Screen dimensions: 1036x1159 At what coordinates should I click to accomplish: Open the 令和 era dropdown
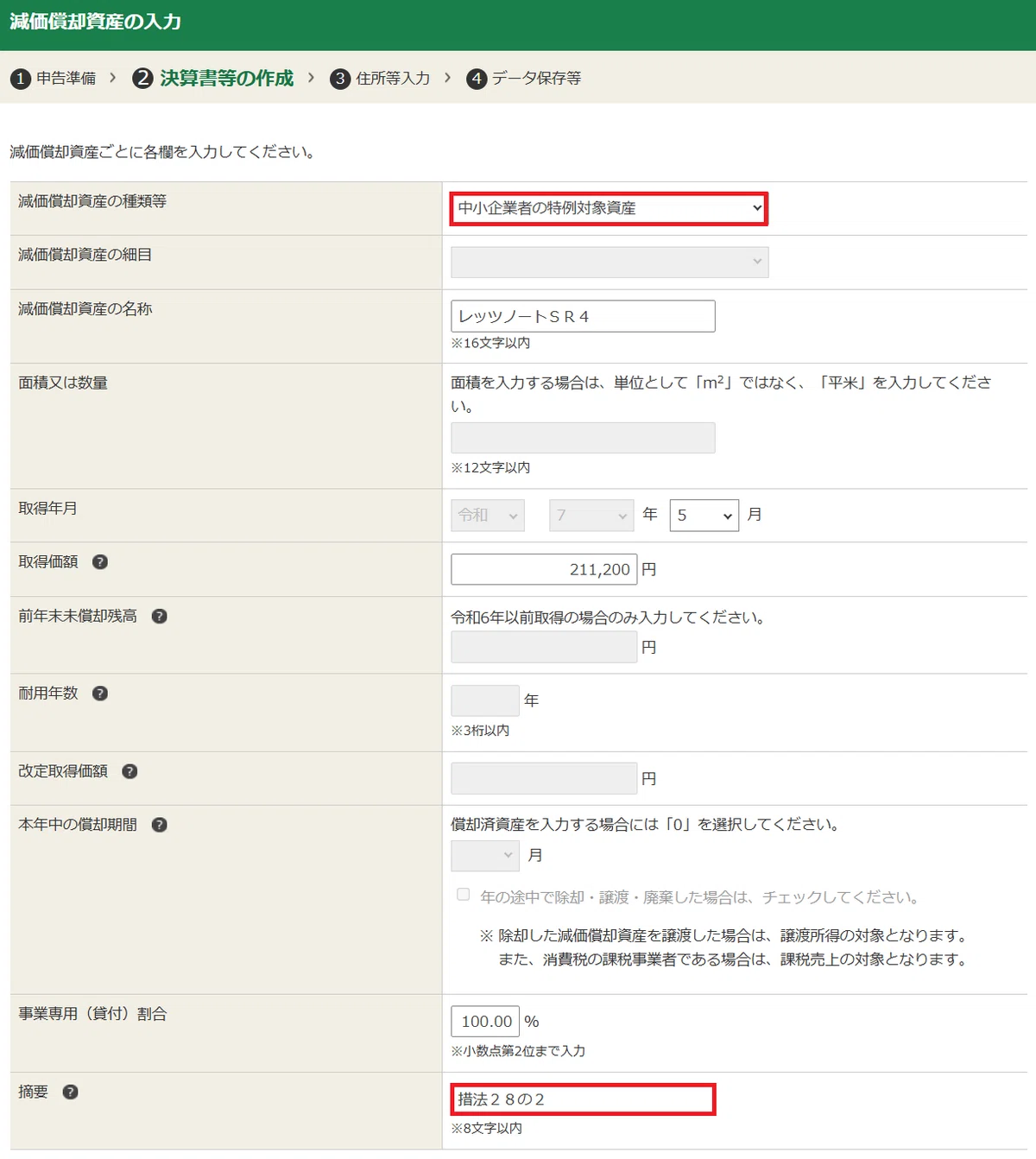[x=488, y=516]
